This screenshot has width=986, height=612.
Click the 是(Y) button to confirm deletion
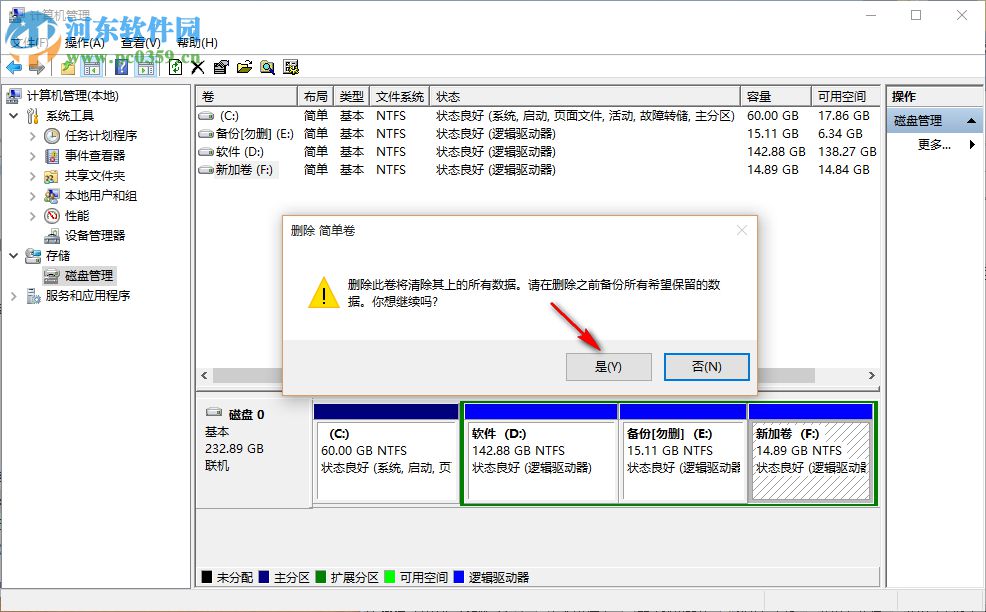click(x=608, y=367)
